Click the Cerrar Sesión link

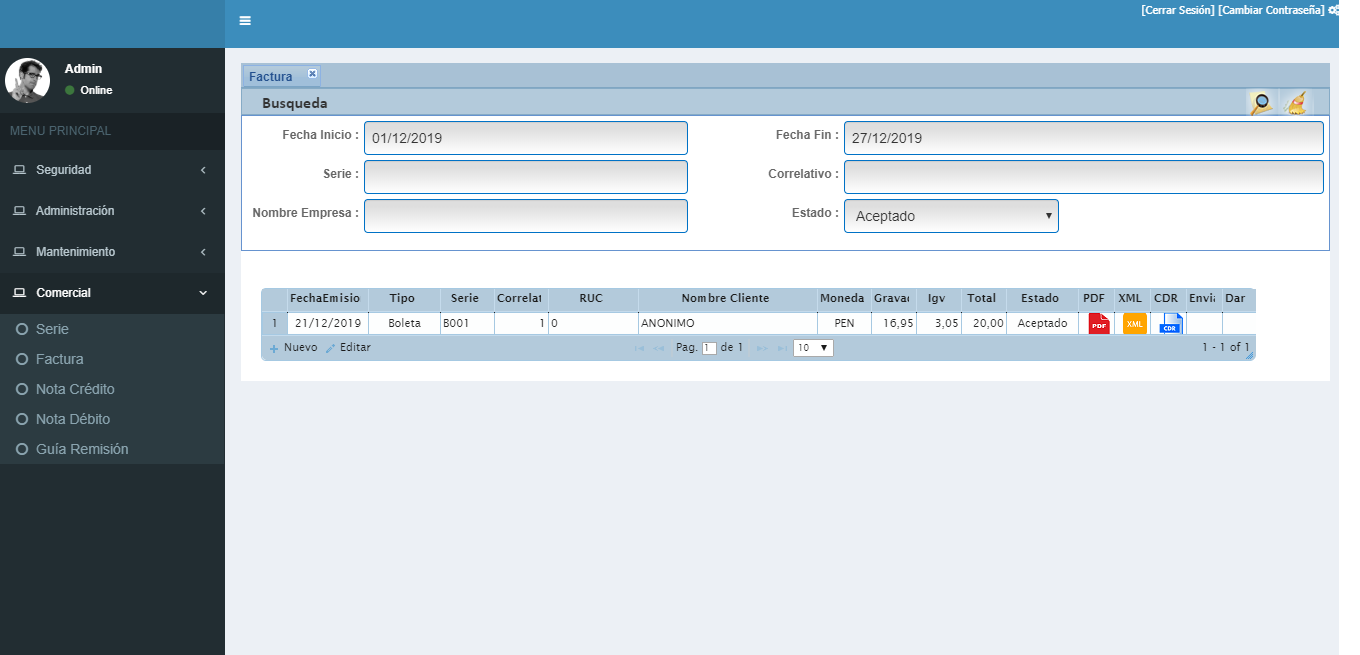[x=1178, y=9]
